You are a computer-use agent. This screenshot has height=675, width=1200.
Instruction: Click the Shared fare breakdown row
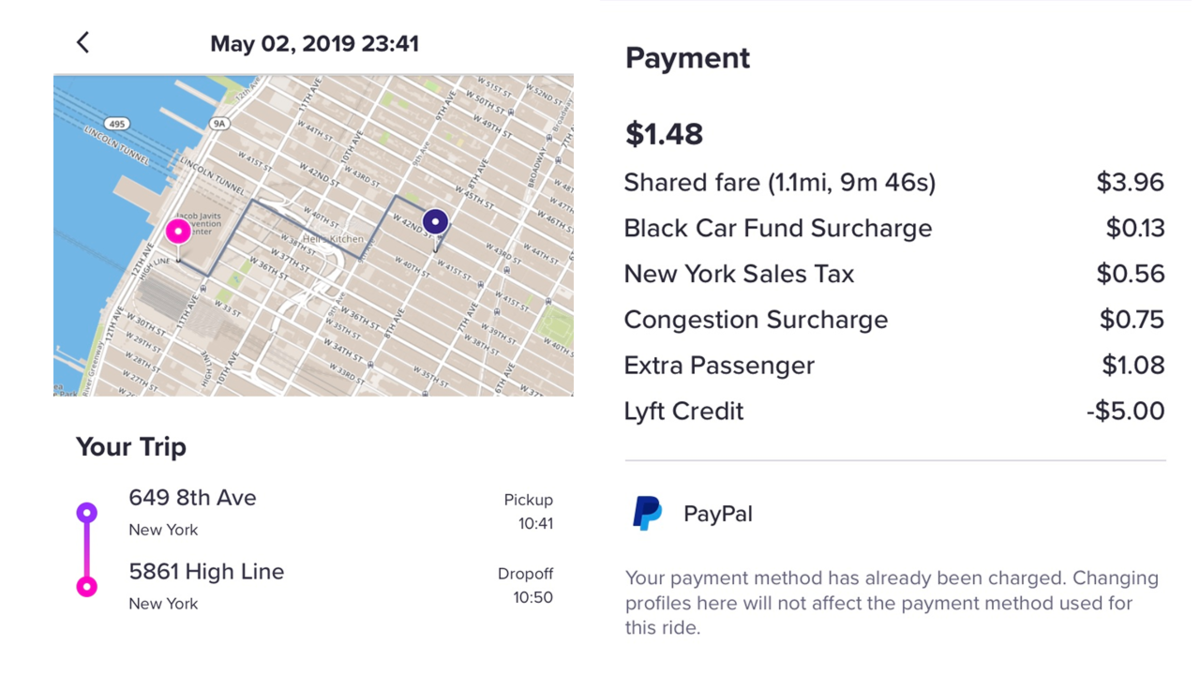tap(780, 182)
